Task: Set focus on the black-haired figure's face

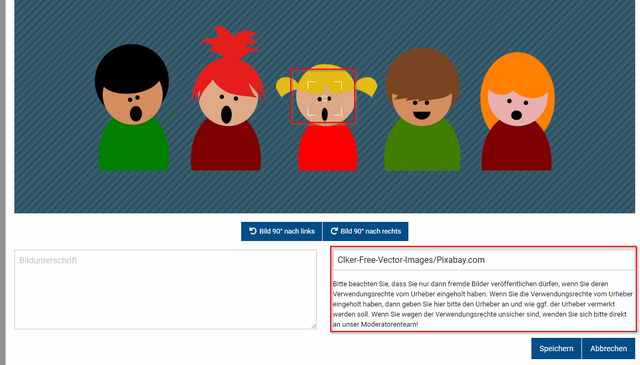Action: pyautogui.click(x=133, y=103)
